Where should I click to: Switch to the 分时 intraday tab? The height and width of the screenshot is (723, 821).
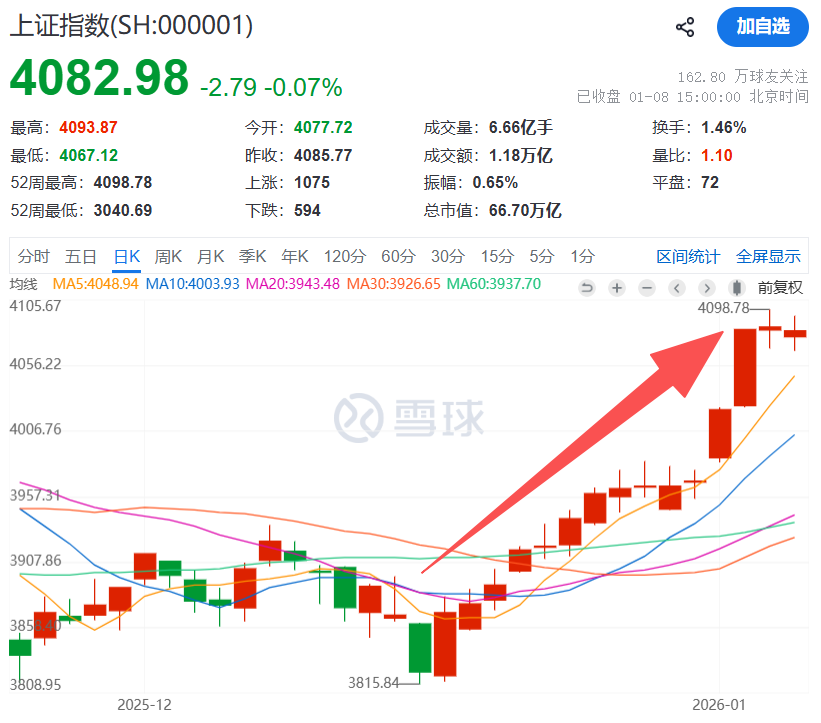point(33,256)
